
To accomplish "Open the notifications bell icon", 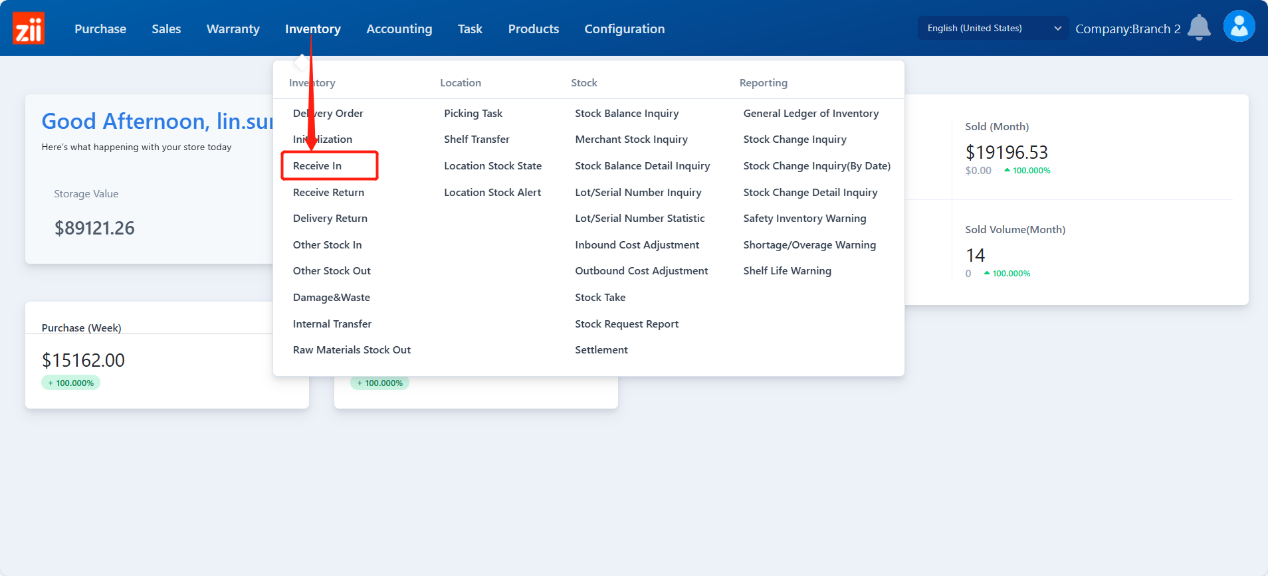I will 1199,27.
